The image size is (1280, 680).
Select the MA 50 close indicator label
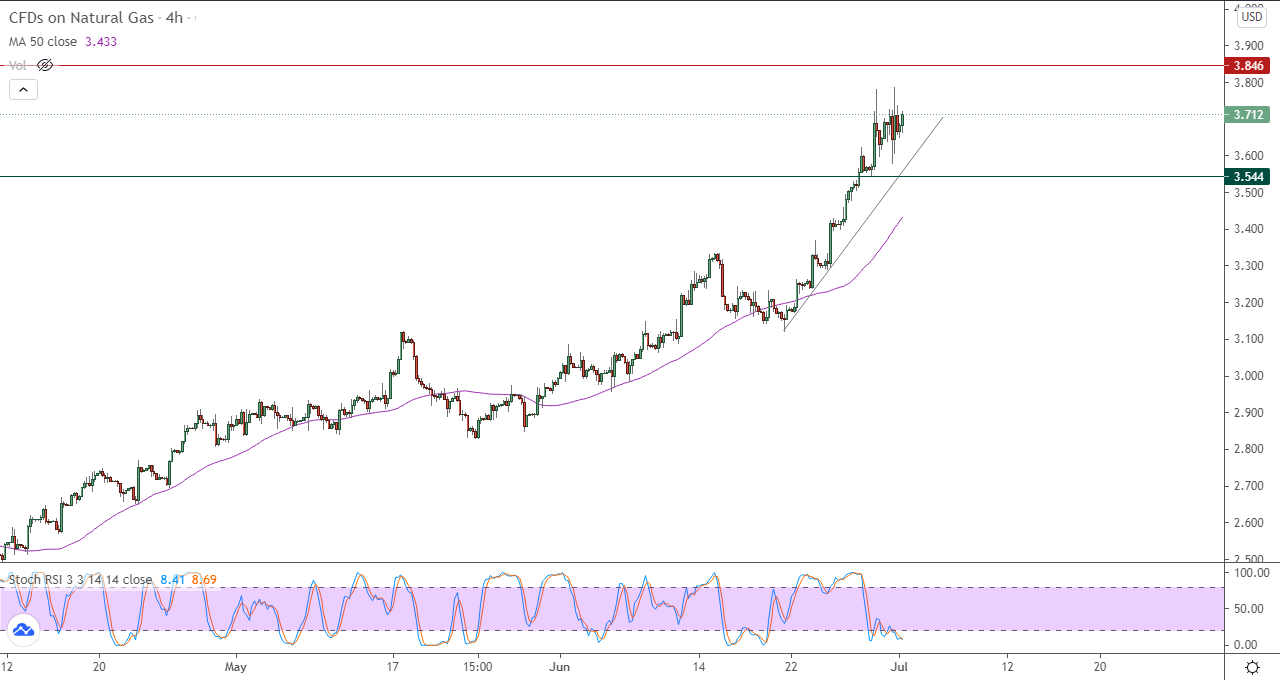pyautogui.click(x=44, y=42)
